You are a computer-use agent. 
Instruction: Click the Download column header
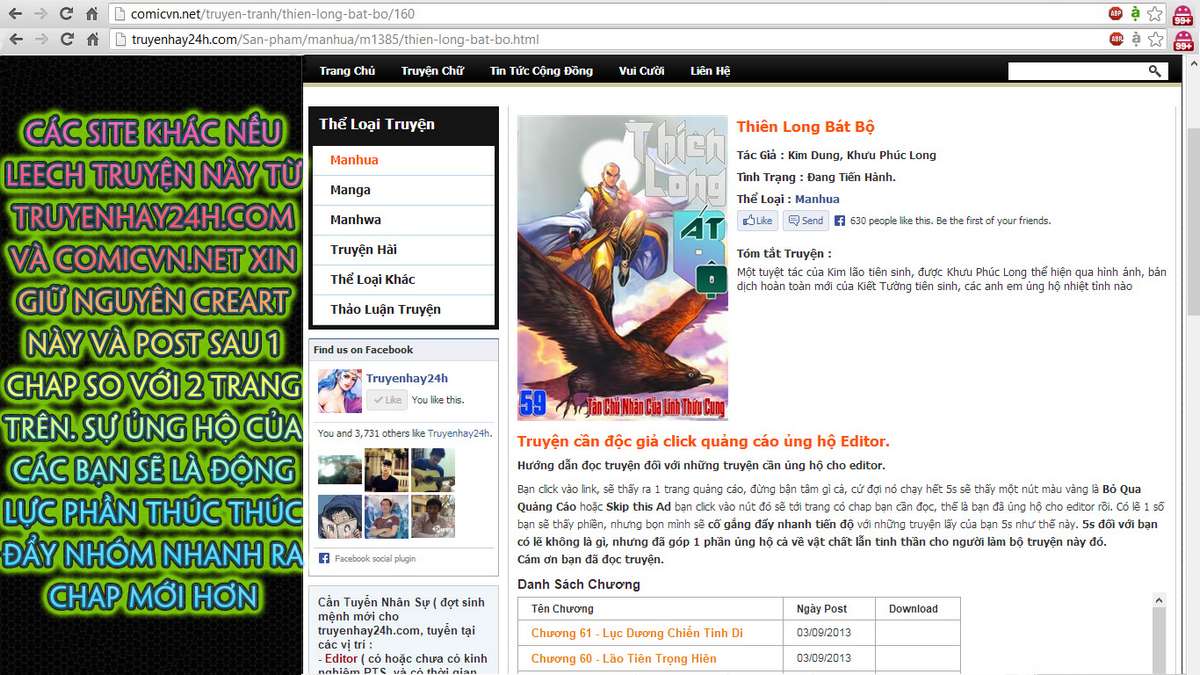[913, 609]
